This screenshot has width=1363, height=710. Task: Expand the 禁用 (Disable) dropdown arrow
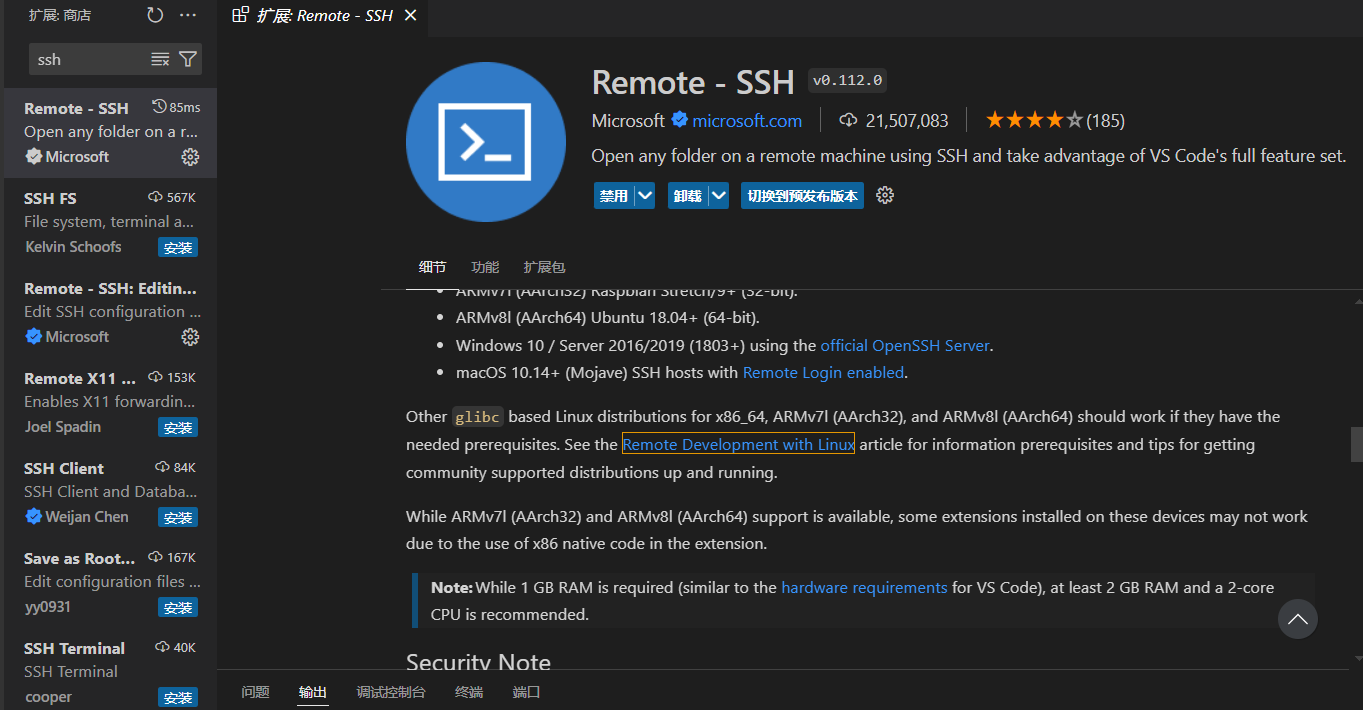[645, 196]
